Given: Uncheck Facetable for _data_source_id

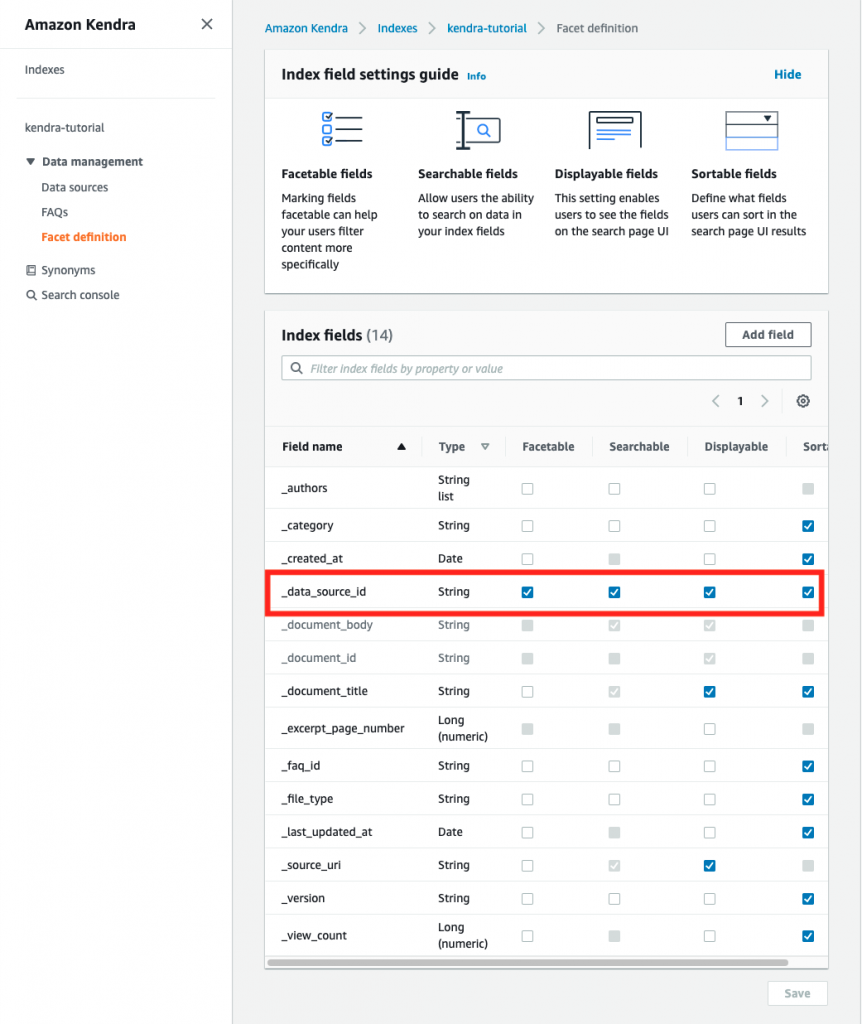Looking at the screenshot, I should click(x=528, y=592).
